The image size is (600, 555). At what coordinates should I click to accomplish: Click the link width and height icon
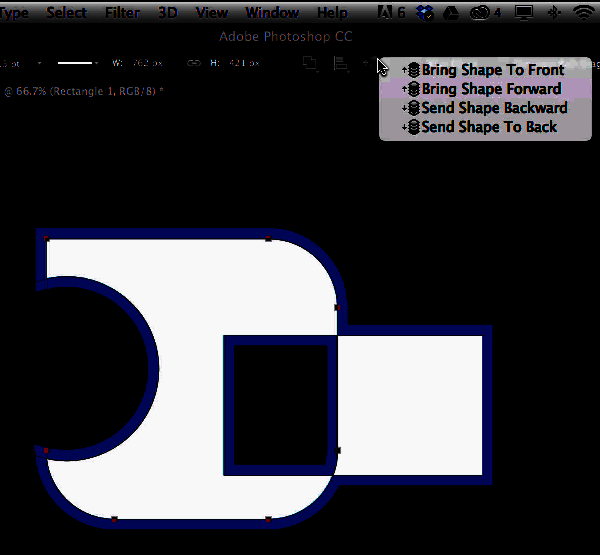coord(193,63)
